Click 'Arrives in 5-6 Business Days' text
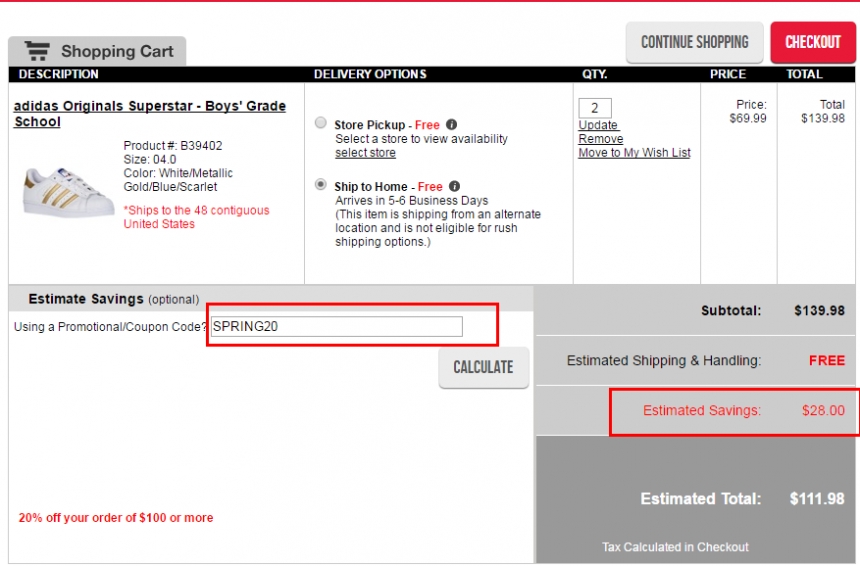Viewport: 860px width, 566px height. click(x=411, y=201)
